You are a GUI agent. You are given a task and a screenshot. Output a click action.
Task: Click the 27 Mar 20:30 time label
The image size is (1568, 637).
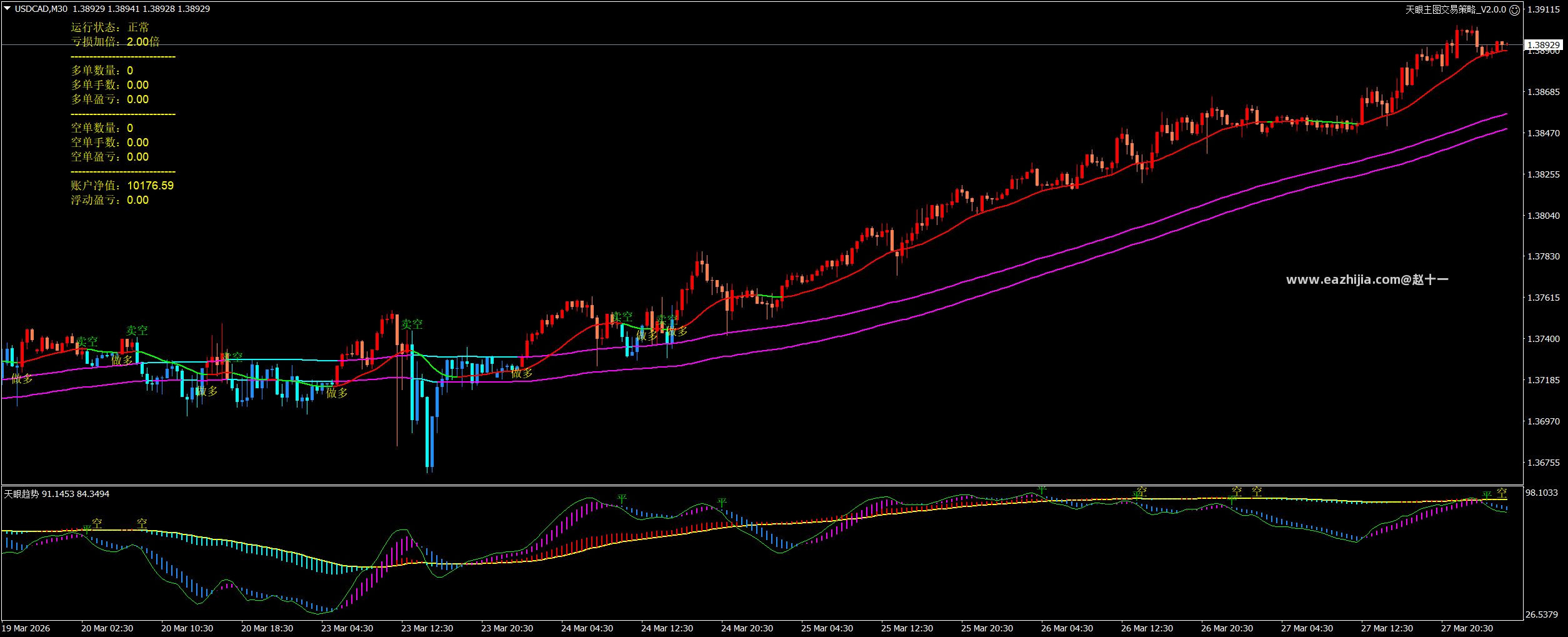(1467, 628)
